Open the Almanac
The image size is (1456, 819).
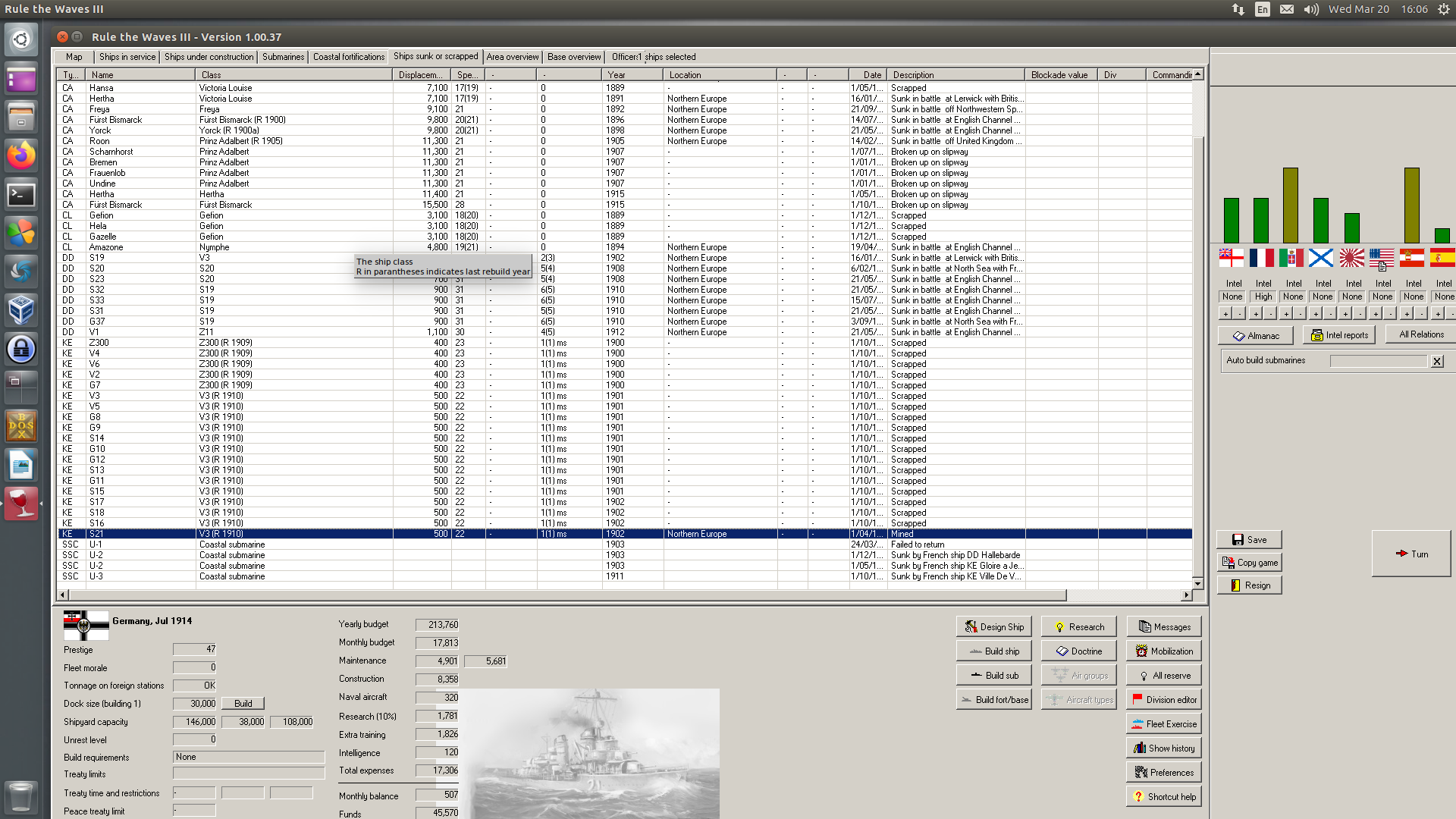1255,335
